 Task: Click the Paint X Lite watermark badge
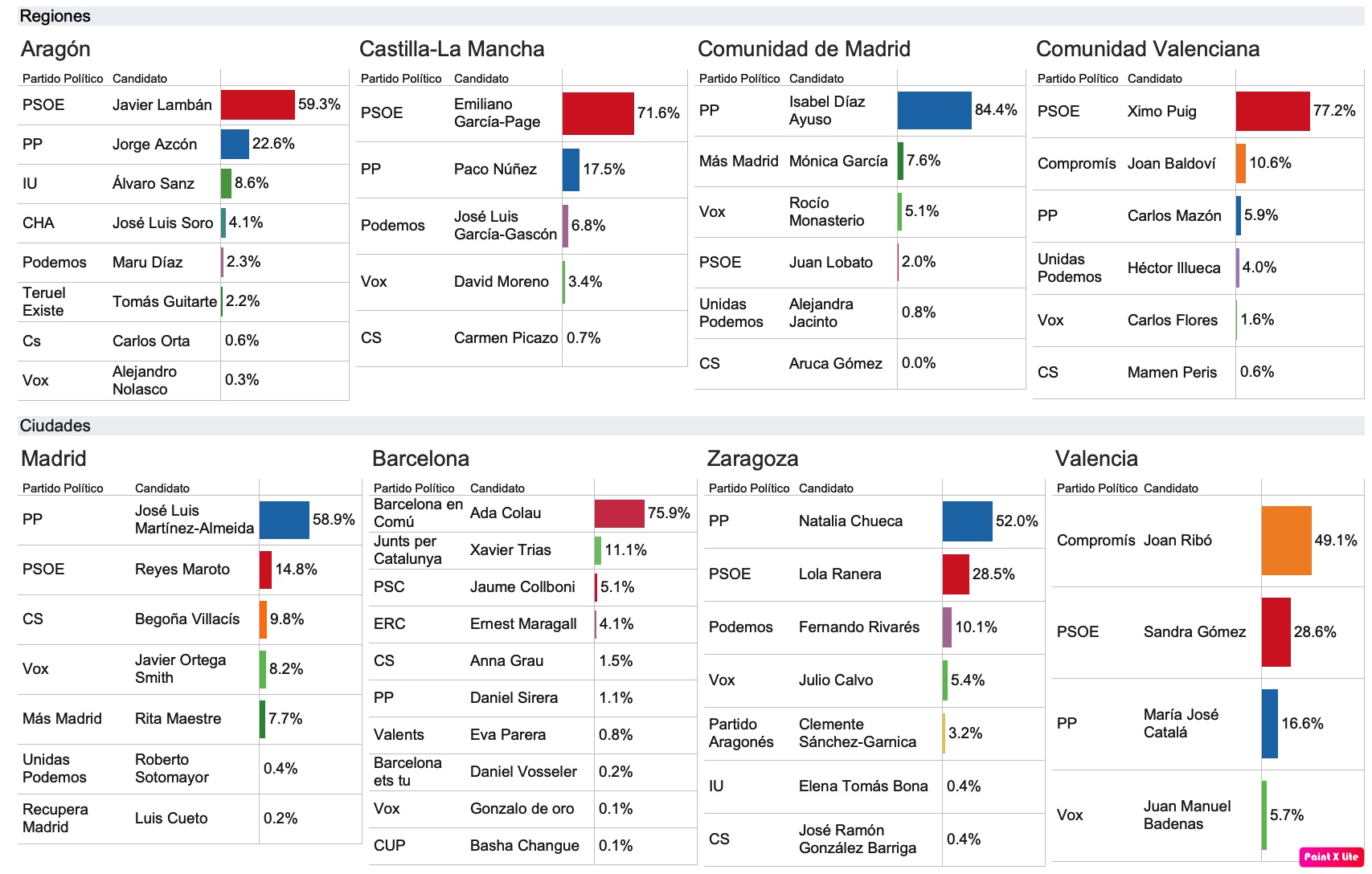click(1331, 856)
